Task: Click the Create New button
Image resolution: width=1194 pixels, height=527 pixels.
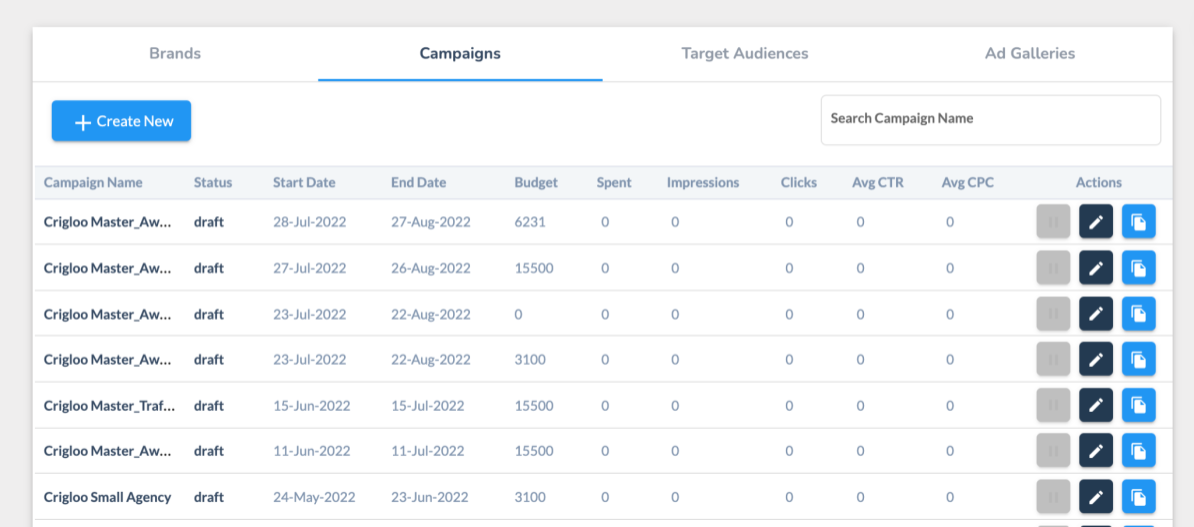Action: click(x=121, y=121)
